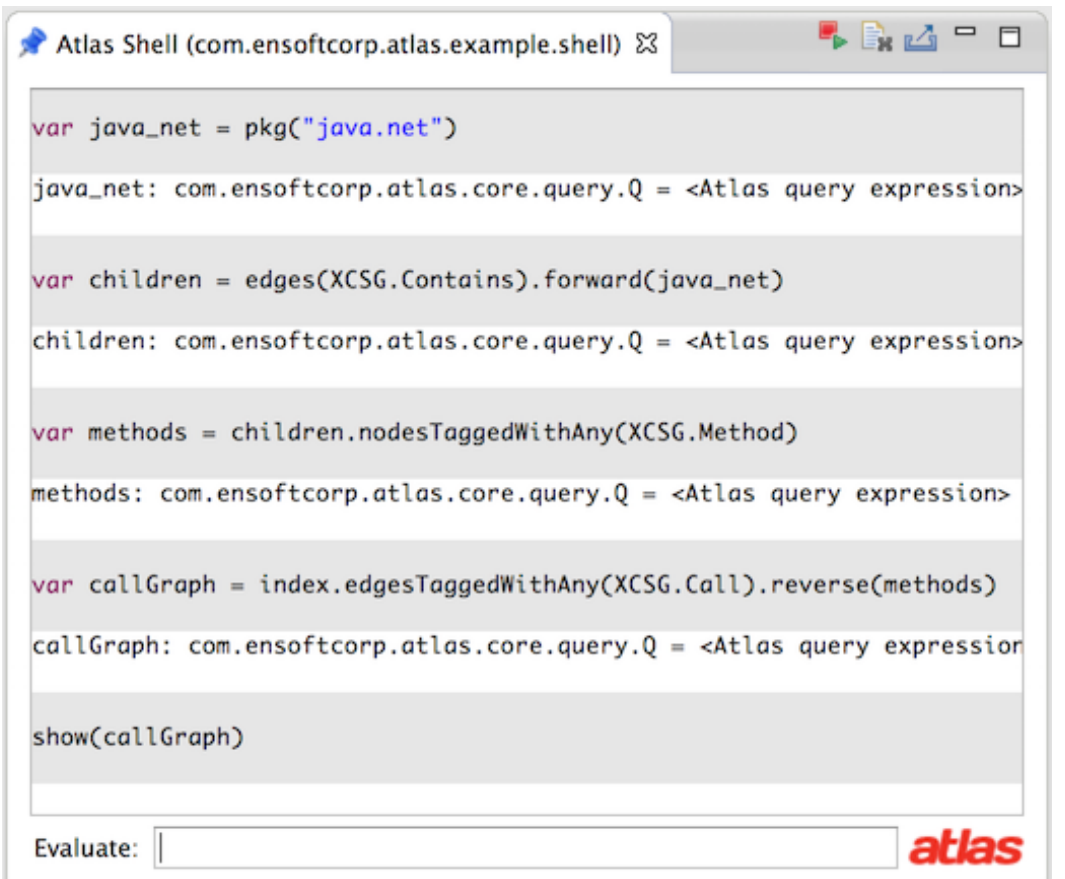Screen dimensions: 1065x879
Task: Focus the Evaluate input field
Action: pyautogui.click(x=526, y=848)
